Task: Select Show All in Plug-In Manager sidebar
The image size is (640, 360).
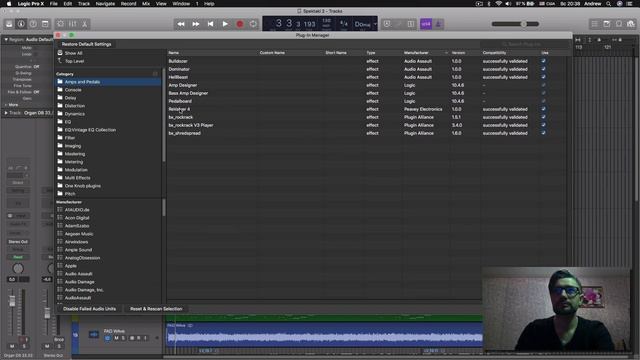Action: 73,53
